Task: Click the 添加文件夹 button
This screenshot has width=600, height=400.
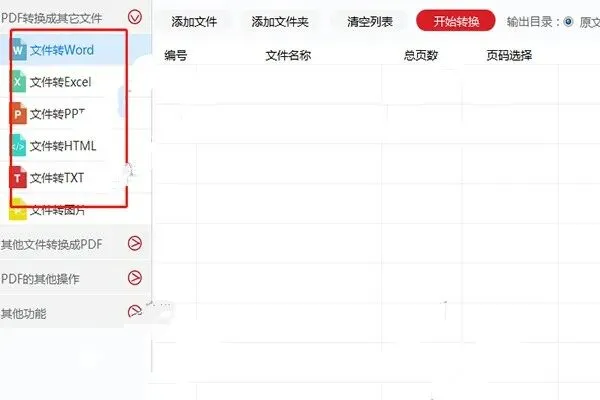Action: click(280, 22)
